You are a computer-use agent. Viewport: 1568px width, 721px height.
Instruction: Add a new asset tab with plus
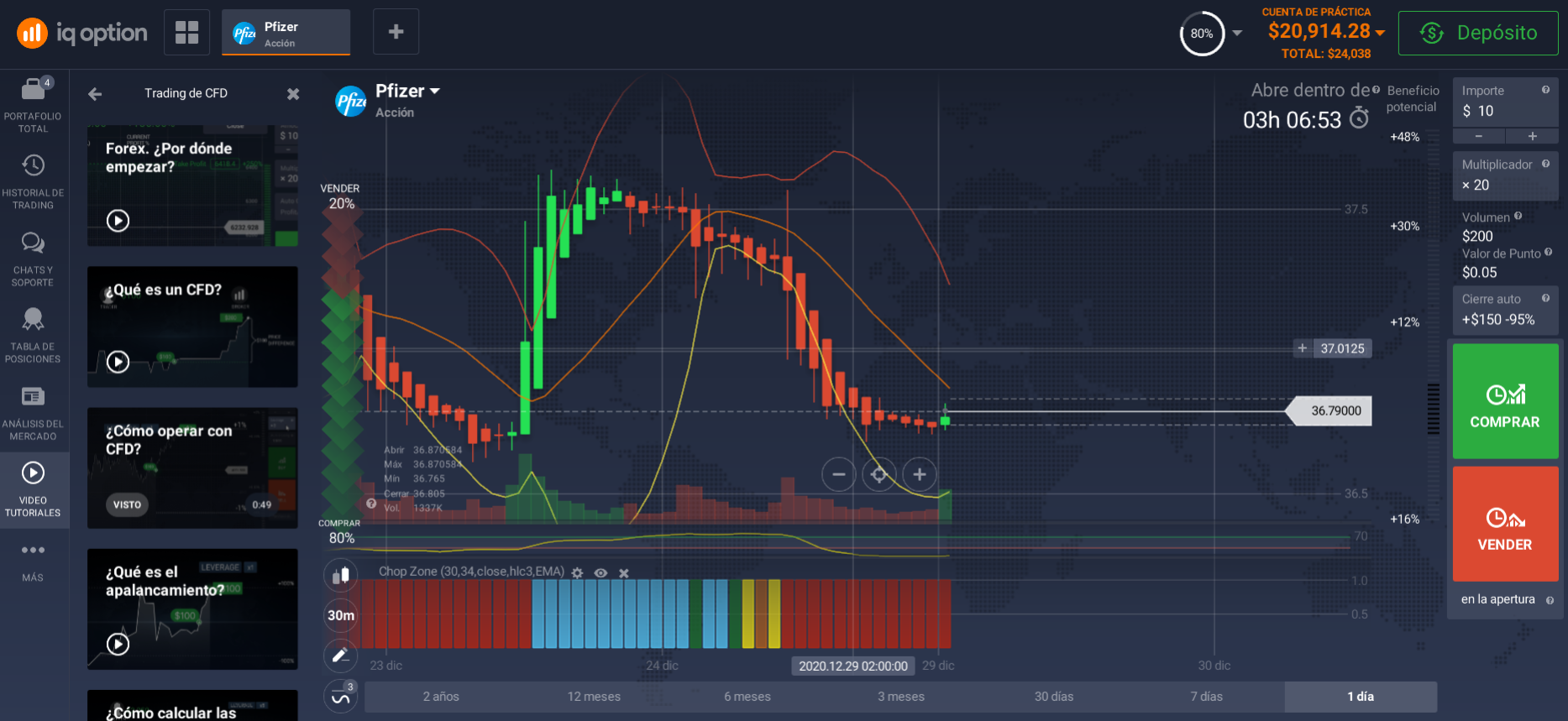(x=396, y=32)
